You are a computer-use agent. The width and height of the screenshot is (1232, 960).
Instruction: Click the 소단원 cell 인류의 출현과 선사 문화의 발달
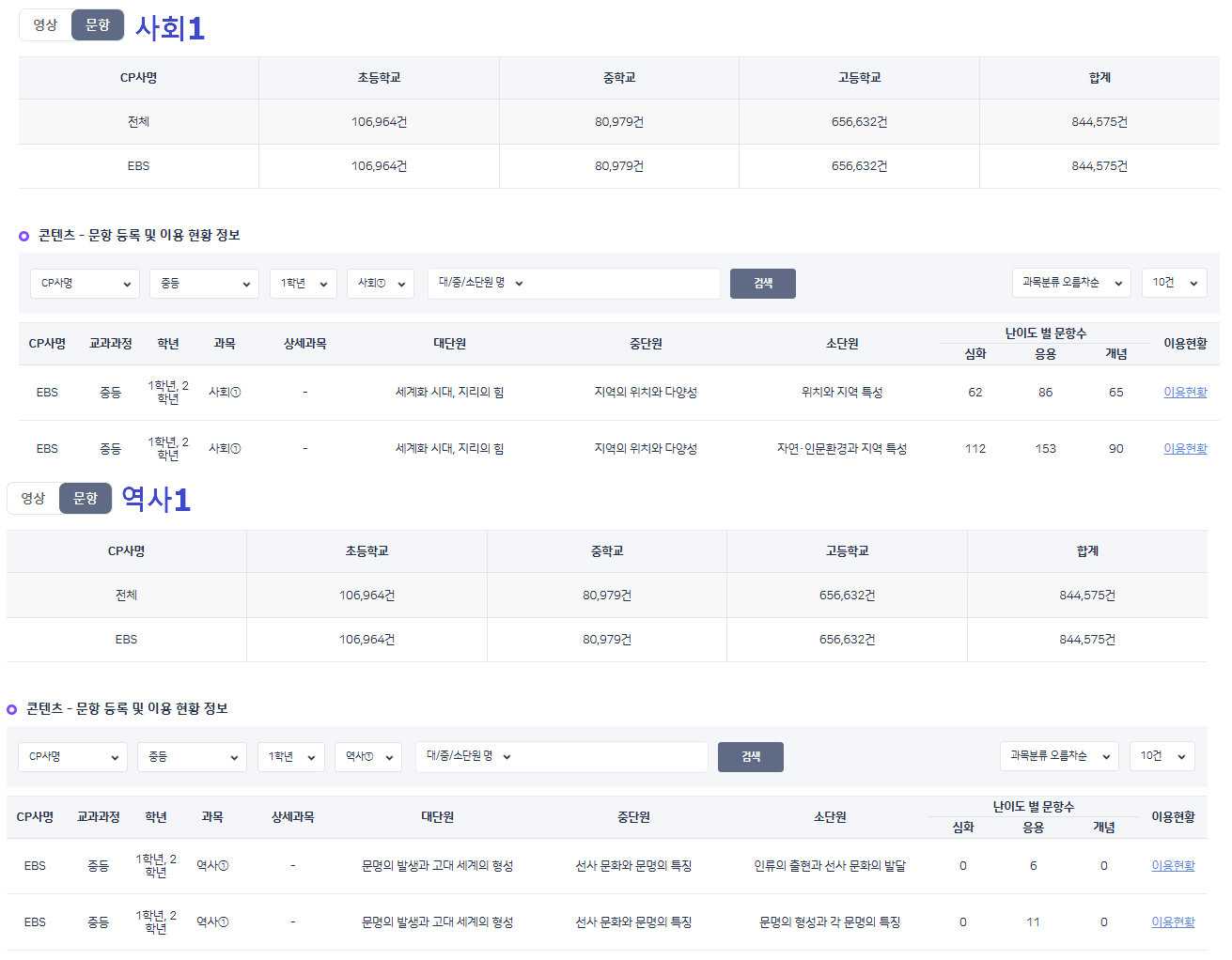click(x=830, y=866)
